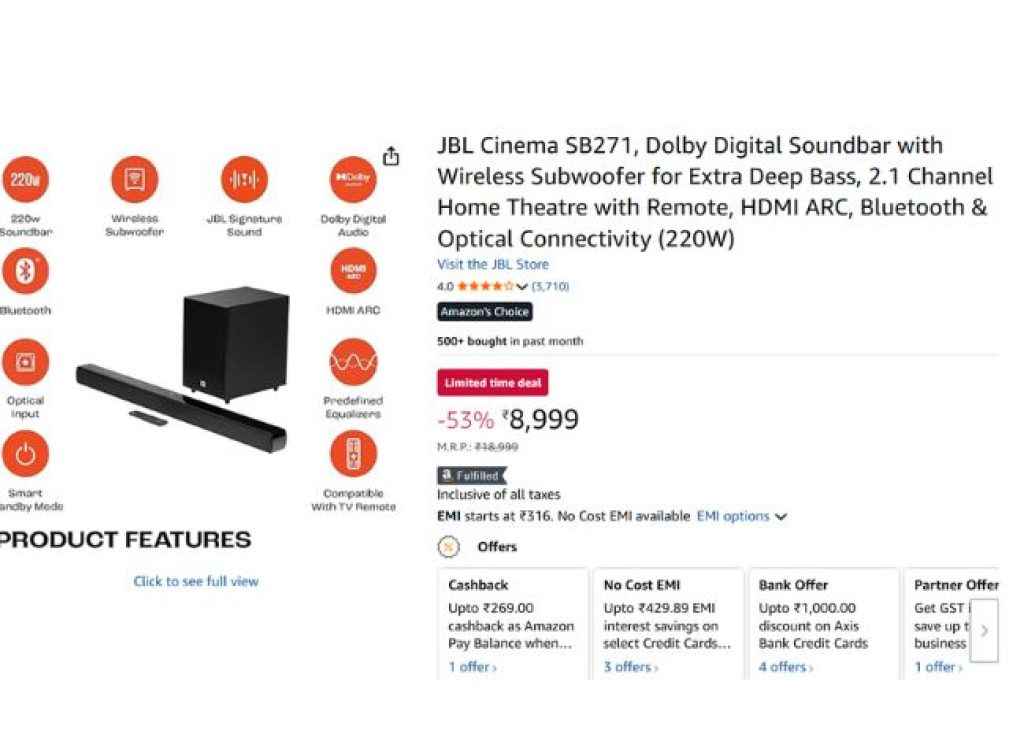Click the Predefined Equalizers icon
Viewport: 1024px width, 756px height.
[x=352, y=360]
